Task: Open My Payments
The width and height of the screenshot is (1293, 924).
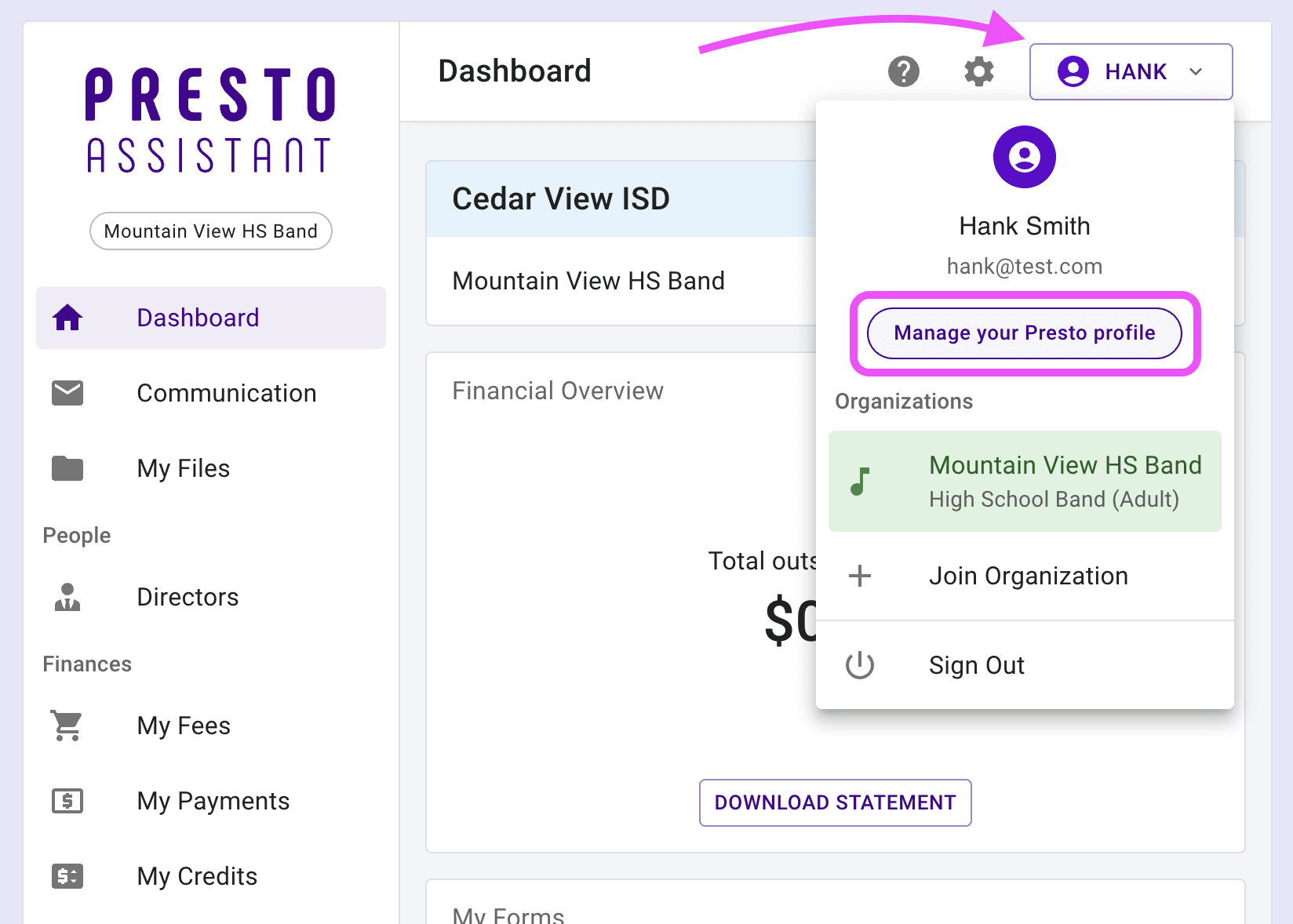Action: click(x=211, y=801)
